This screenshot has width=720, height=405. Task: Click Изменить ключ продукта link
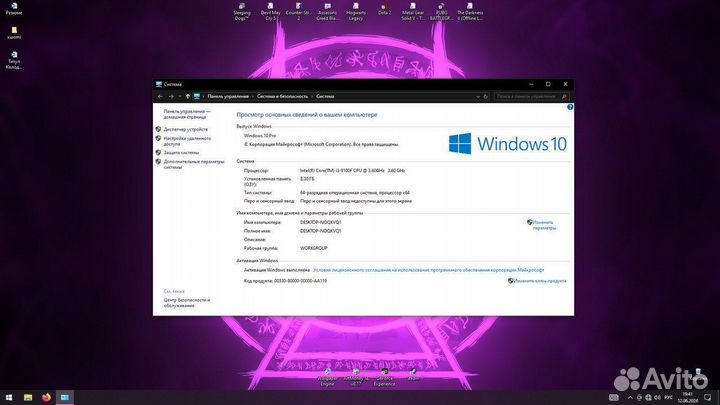coord(540,281)
